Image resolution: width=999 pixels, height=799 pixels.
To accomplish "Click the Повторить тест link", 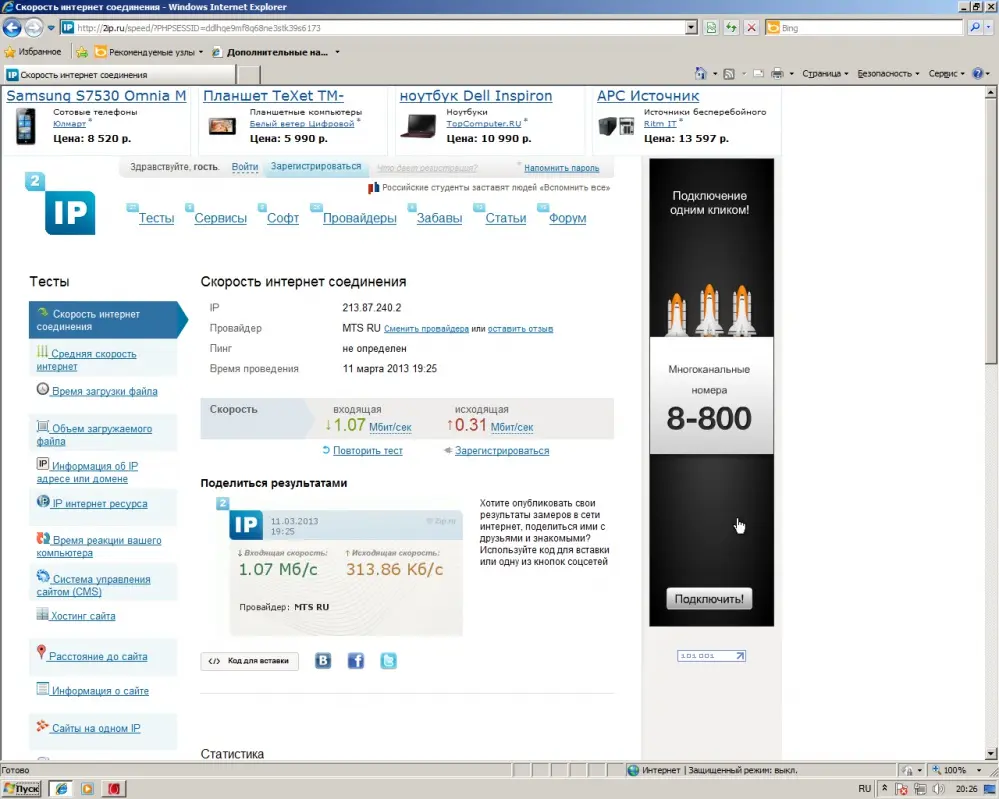I will point(367,450).
